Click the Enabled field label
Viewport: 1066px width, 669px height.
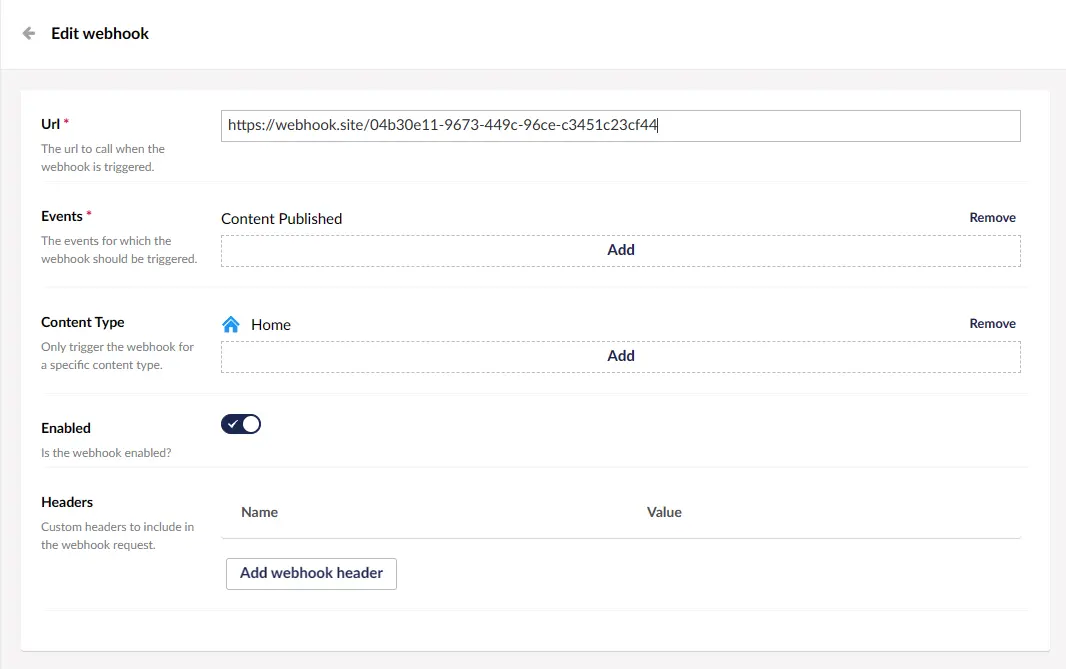(66, 428)
